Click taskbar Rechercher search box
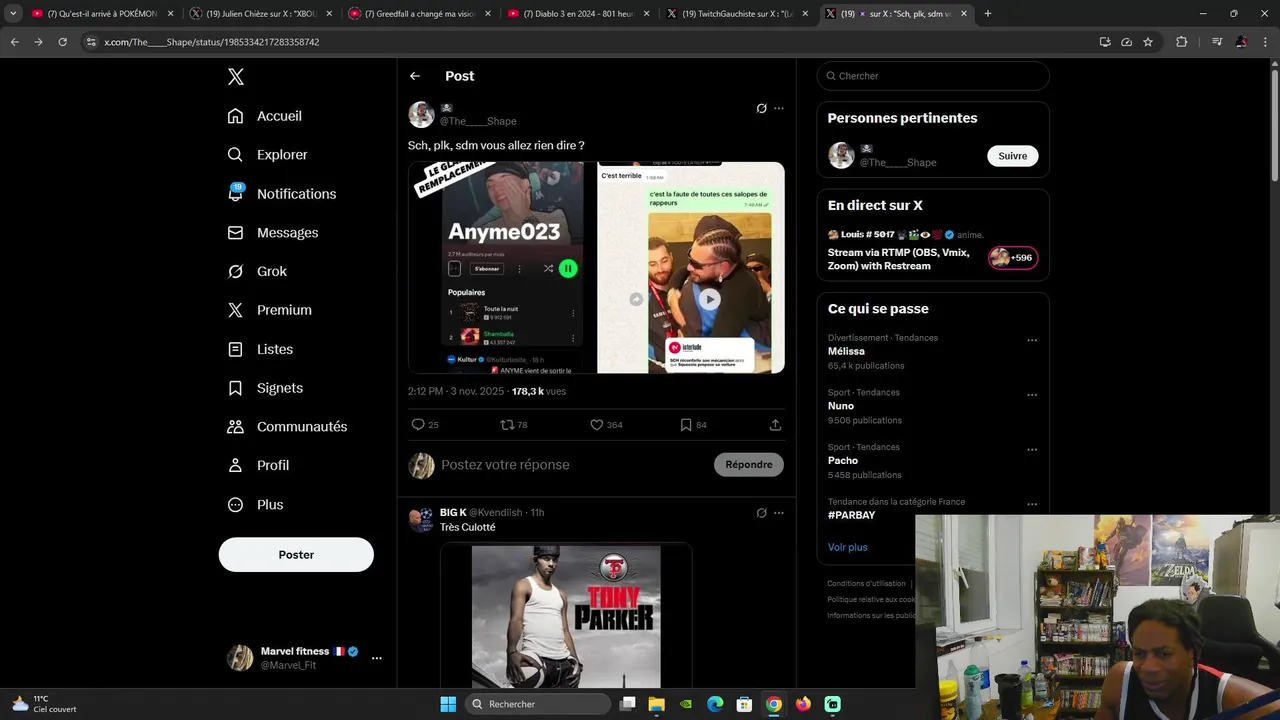This screenshot has height=720, width=1280. (539, 704)
